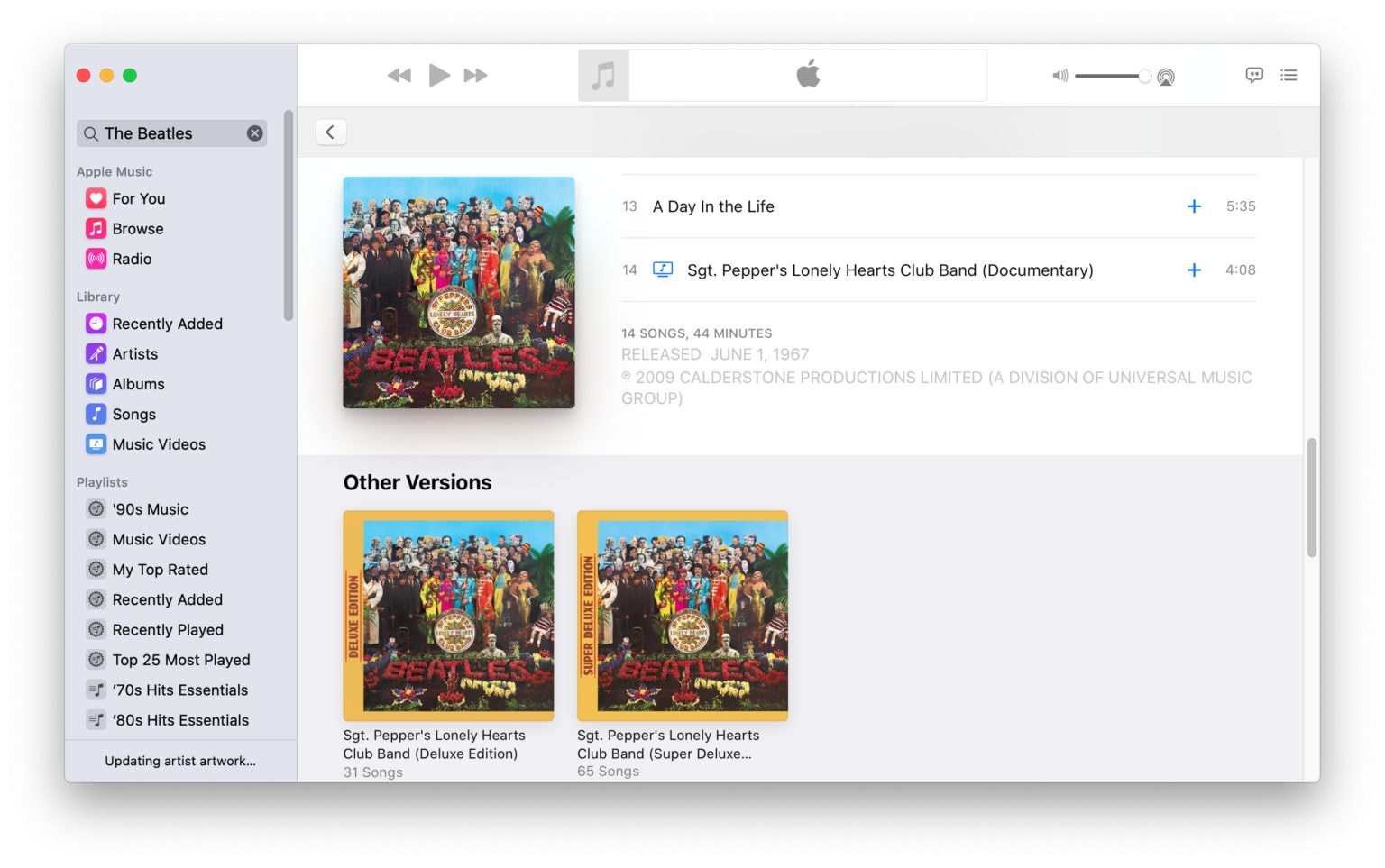1385x868 pixels.
Task: Open Super Deluxe album title link
Action: pyautogui.click(x=667, y=745)
